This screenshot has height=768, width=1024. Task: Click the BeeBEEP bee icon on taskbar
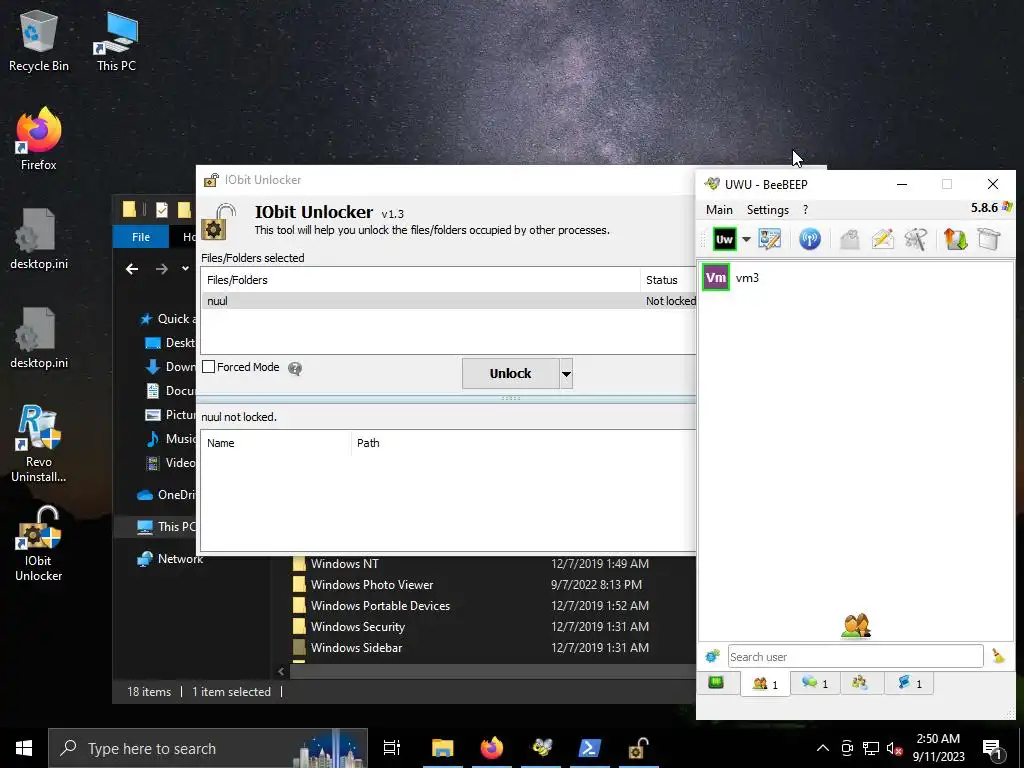(541, 748)
